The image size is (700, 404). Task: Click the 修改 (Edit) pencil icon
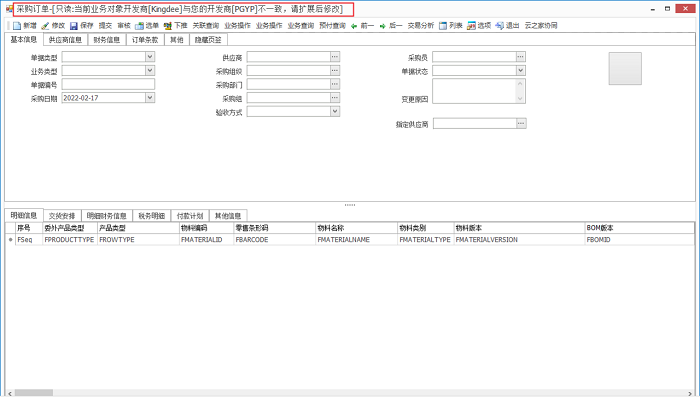(x=45, y=25)
